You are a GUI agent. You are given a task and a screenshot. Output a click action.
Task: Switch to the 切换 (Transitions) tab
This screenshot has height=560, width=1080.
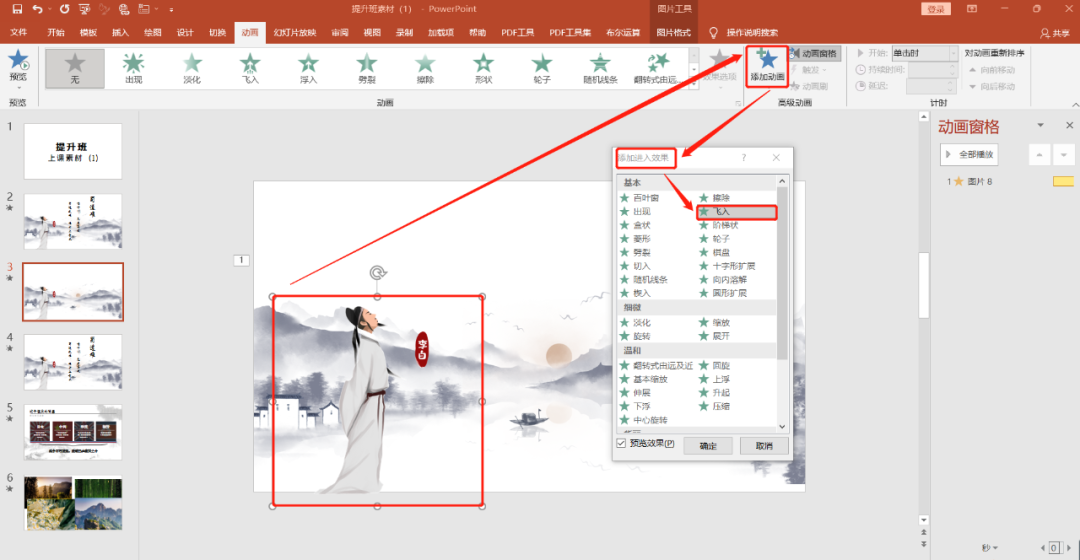[217, 32]
